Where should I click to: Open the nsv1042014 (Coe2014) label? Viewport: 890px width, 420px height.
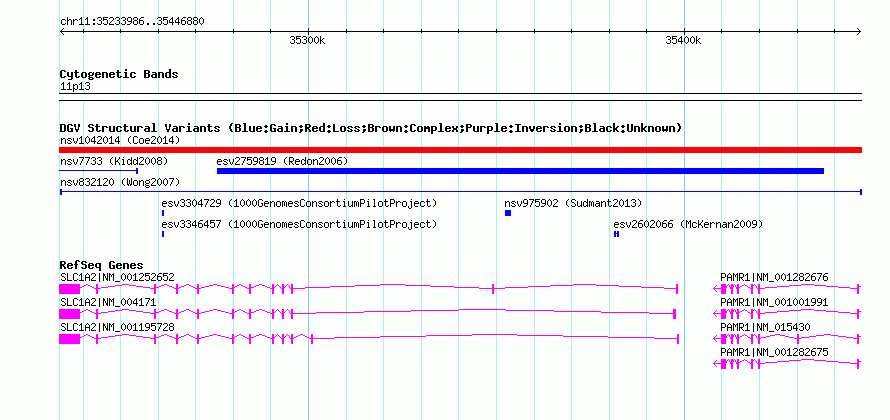tap(120, 140)
